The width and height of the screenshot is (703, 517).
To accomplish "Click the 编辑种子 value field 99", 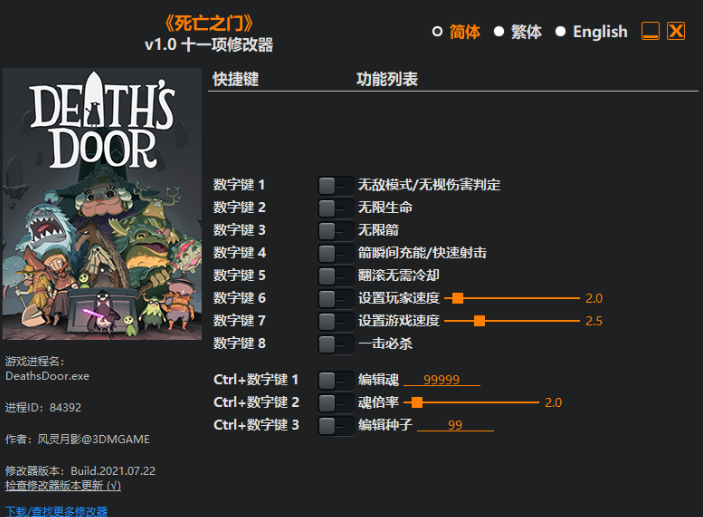I will tap(455, 425).
